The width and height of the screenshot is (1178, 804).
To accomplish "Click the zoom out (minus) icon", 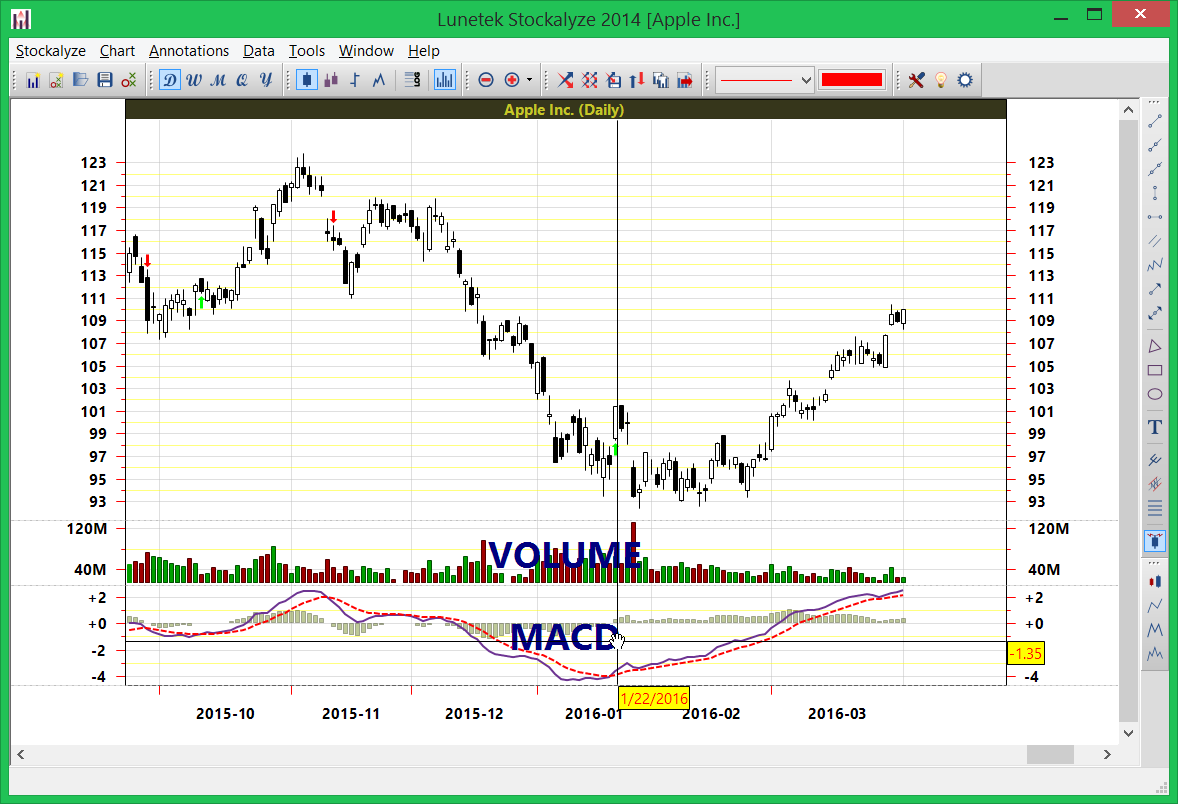I will pos(486,79).
